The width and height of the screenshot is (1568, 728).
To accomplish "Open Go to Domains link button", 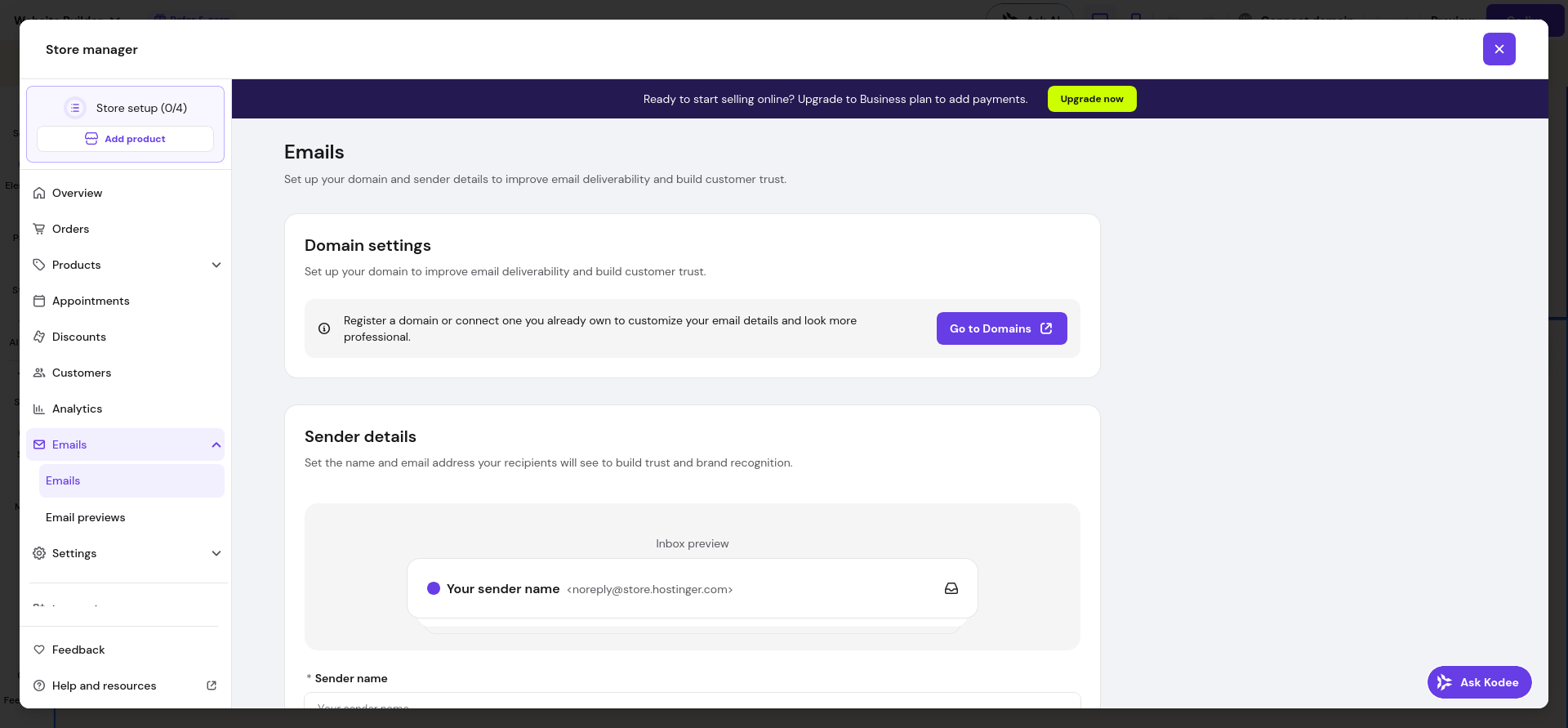I will point(1001,328).
